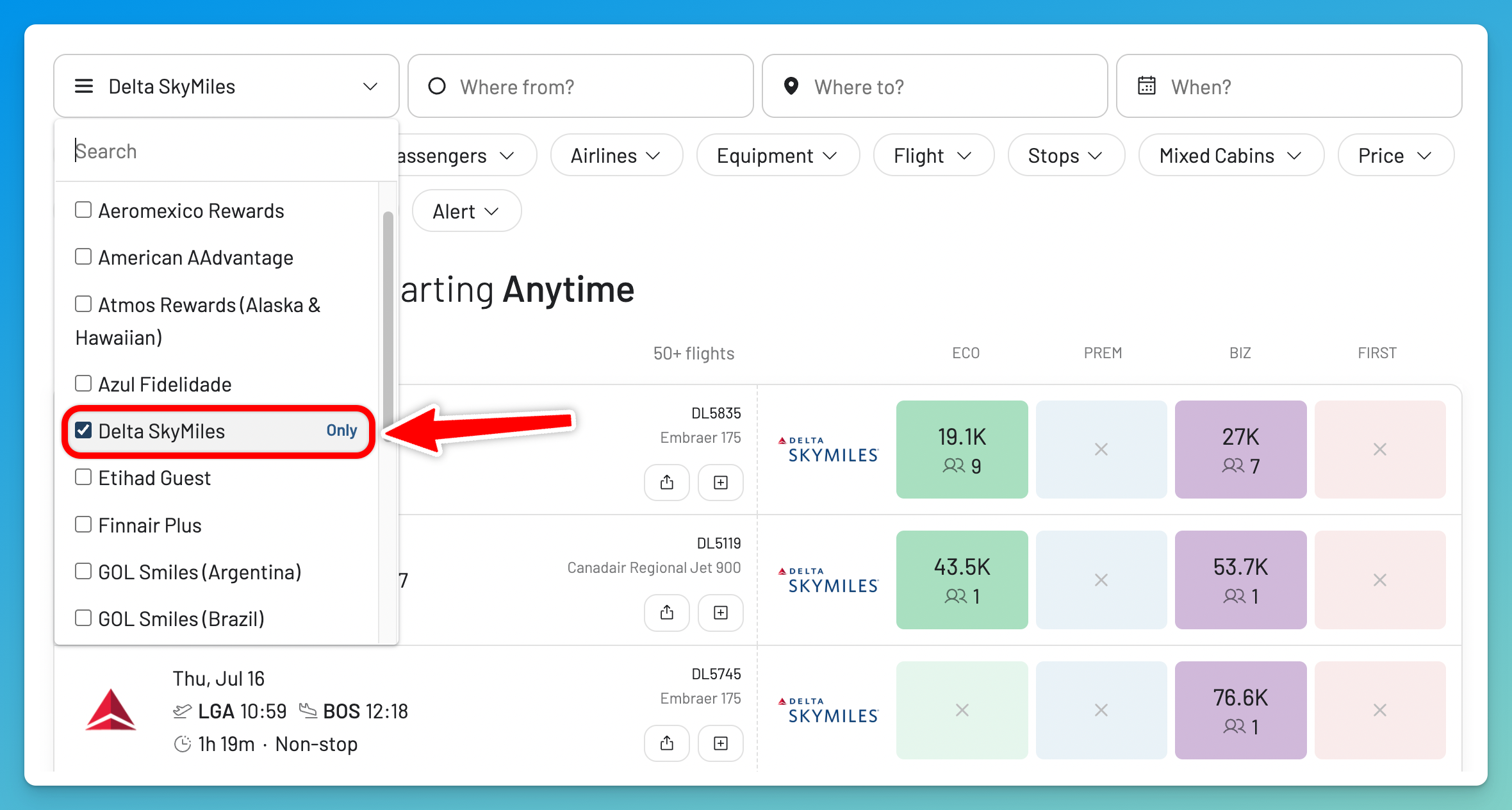Click the duration clock icon next to 1h 19m

coord(183,744)
